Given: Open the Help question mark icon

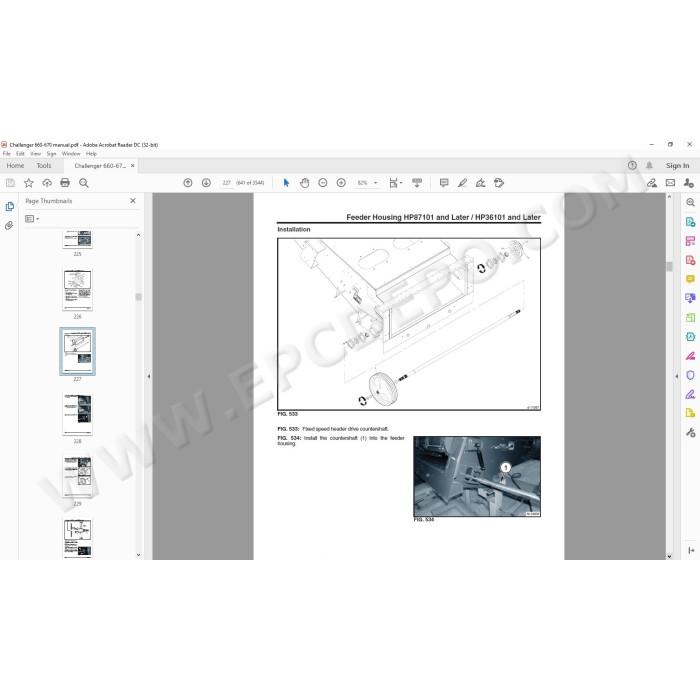Looking at the screenshot, I should [x=632, y=166].
